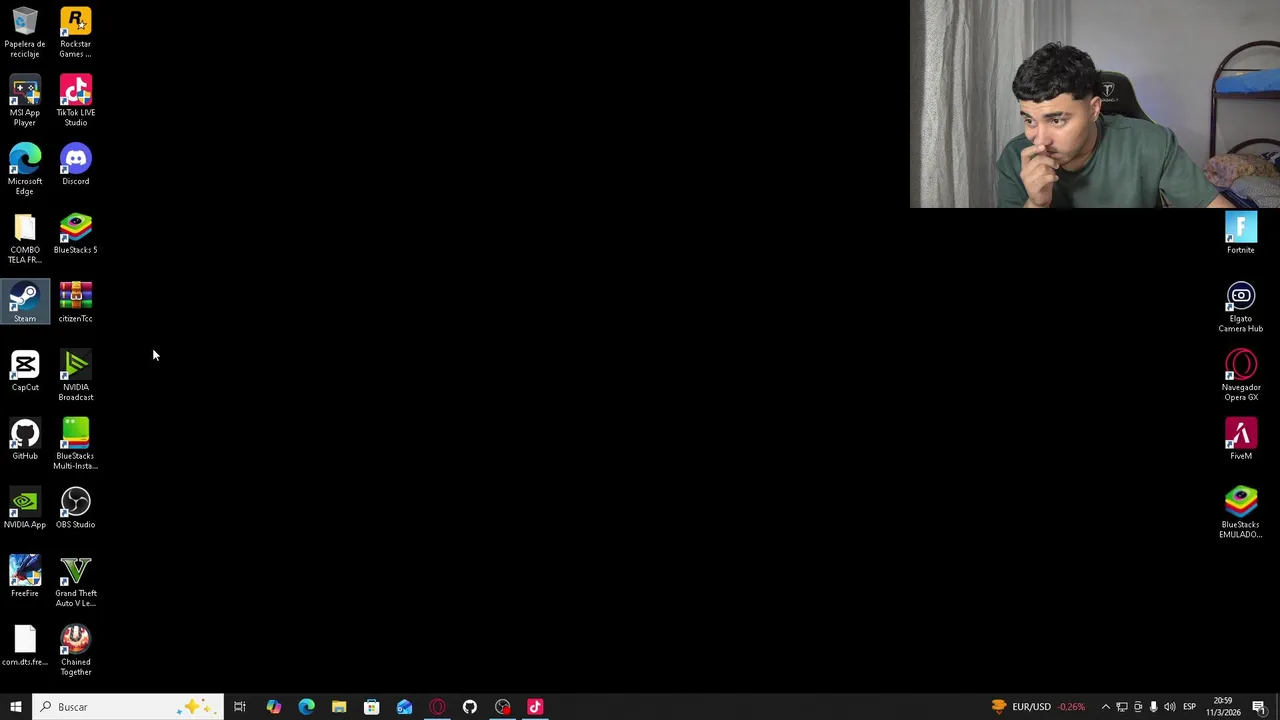Open the Papelera de reciclaje icon
The image size is (1280, 720).
pos(25,33)
